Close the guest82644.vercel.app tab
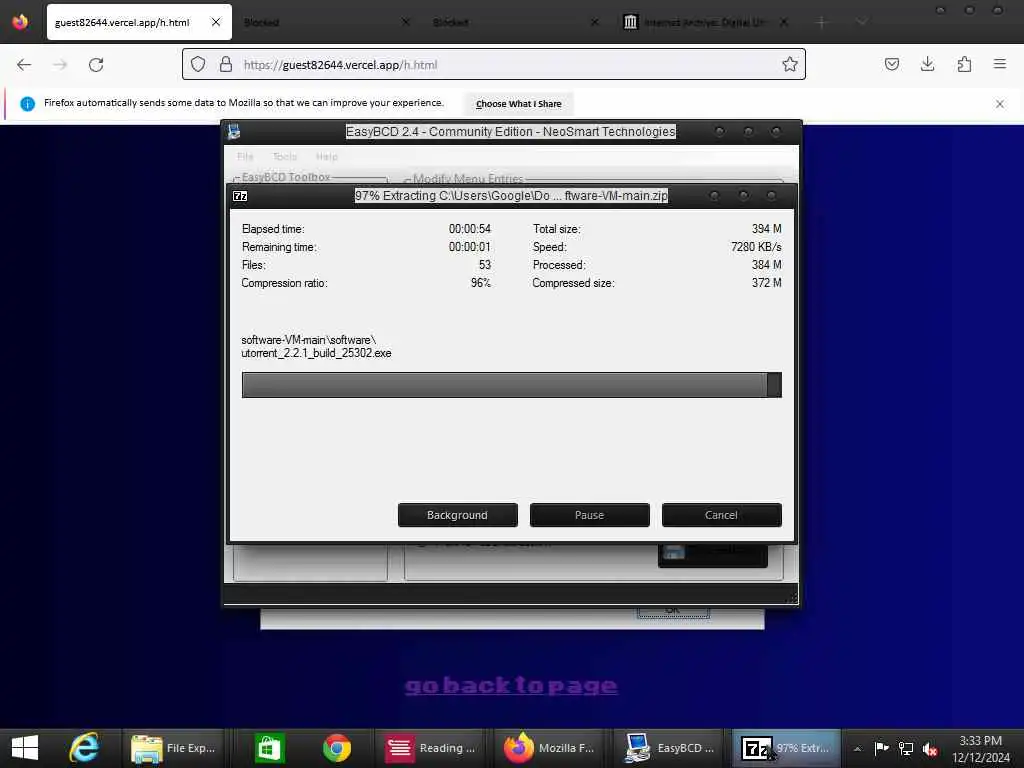Screen dimensions: 1024x768 click(x=216, y=22)
